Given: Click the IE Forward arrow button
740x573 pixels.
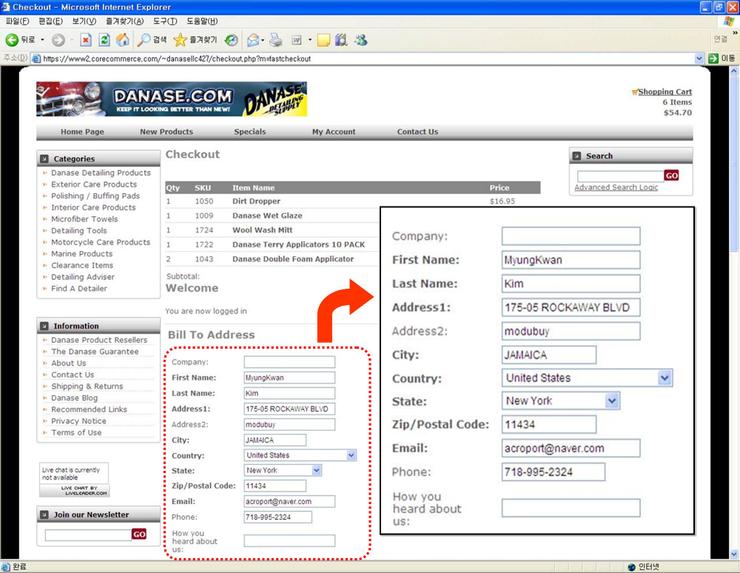Looking at the screenshot, I should pos(58,40).
